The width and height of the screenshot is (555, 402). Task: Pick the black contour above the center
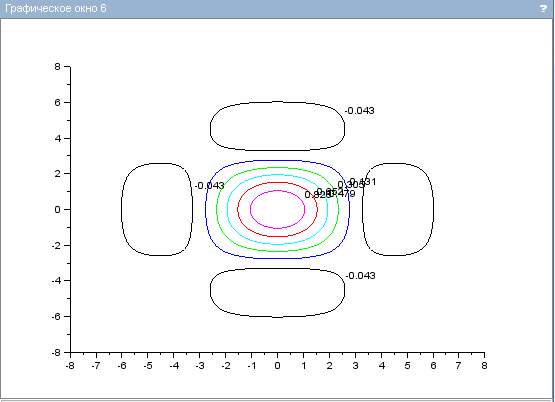[x=278, y=126]
